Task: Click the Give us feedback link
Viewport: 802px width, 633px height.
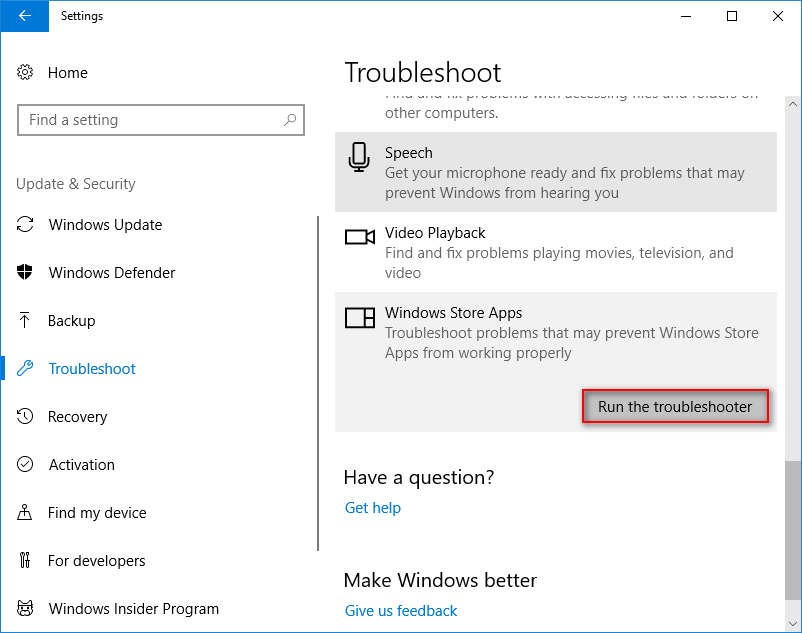Action: 400,611
